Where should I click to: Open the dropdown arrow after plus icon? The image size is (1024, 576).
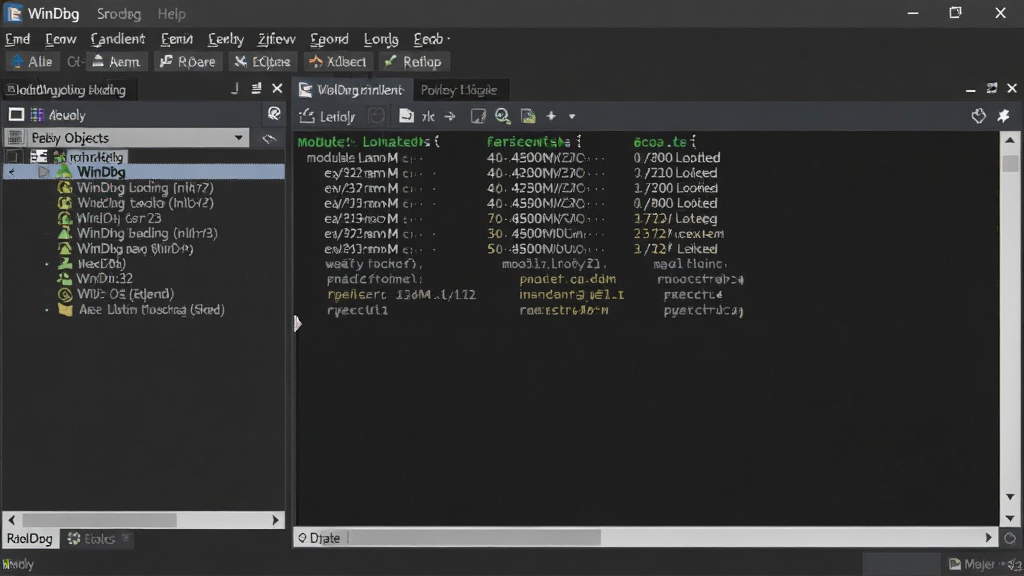(x=572, y=117)
